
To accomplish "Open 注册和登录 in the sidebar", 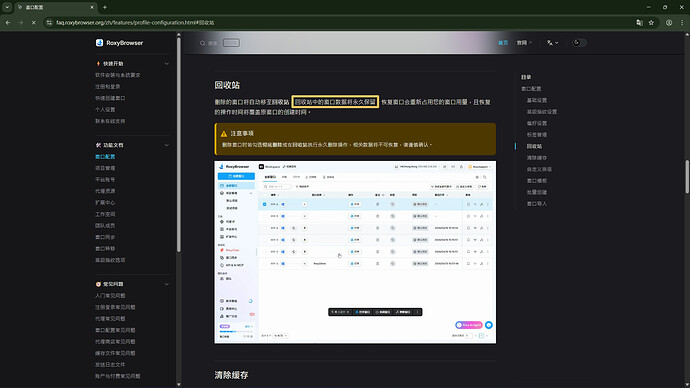I will [x=108, y=87].
